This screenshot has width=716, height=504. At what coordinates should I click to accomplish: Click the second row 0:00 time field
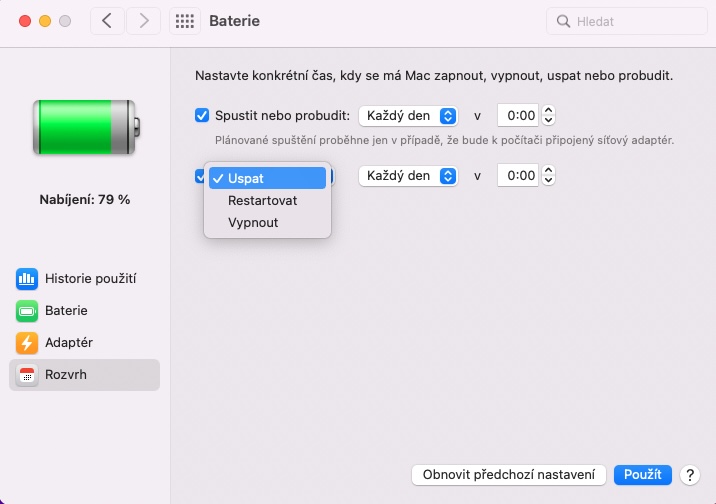pyautogui.click(x=520, y=176)
